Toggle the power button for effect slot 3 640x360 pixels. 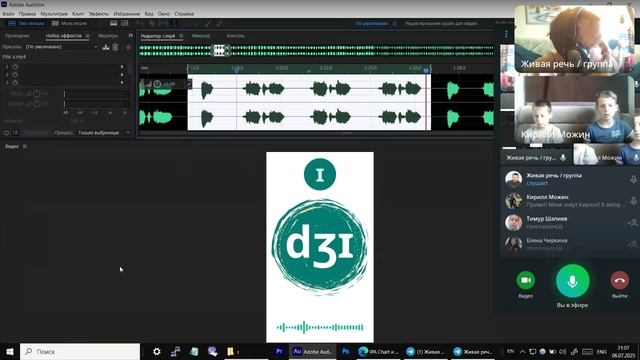pyautogui.click(x=15, y=82)
